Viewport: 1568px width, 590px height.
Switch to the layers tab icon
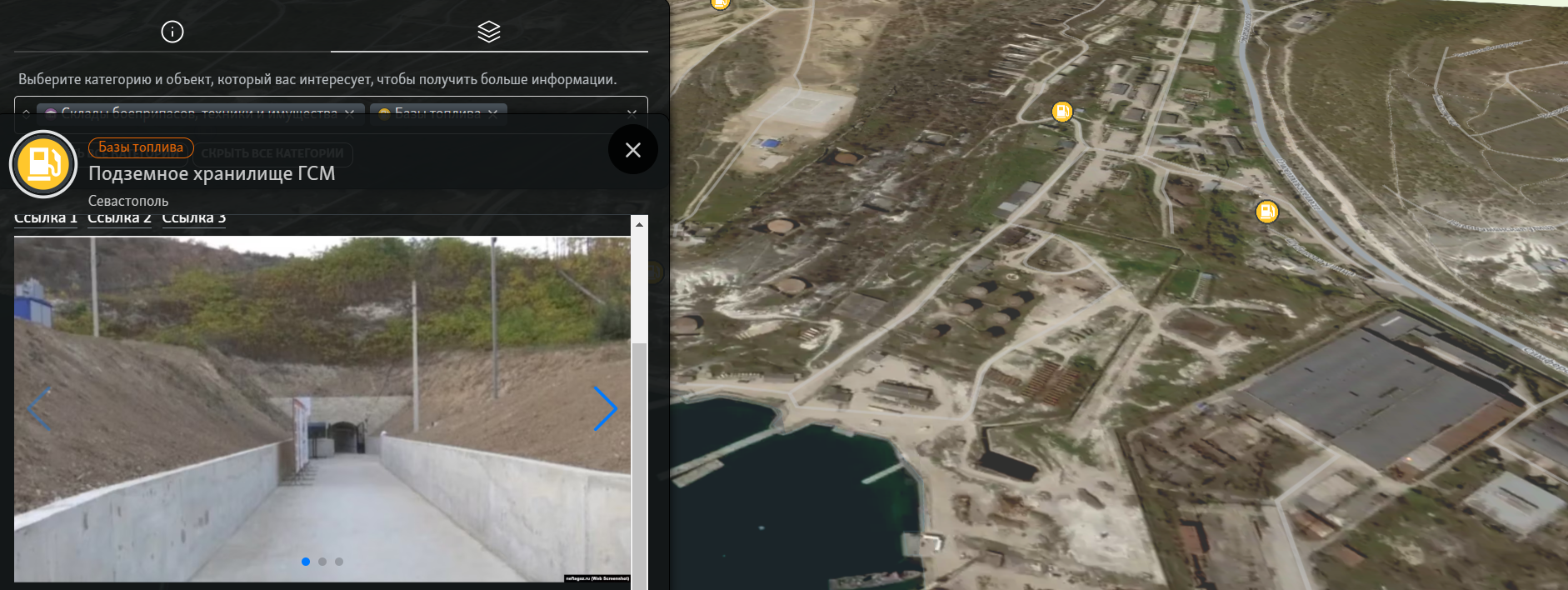pyautogui.click(x=489, y=32)
